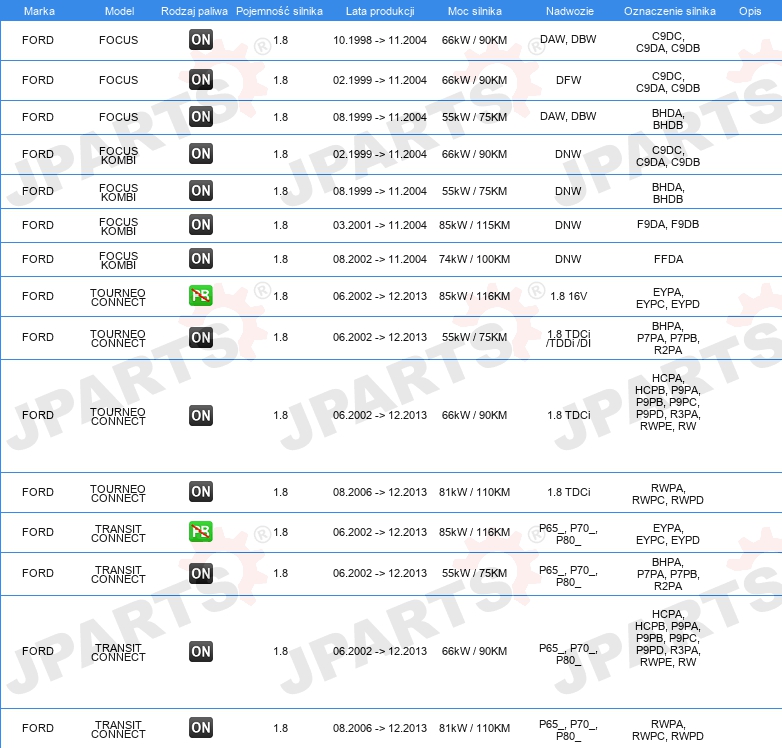Viewport: 782px width, 748px height.
Task: Click ON icon for Focus Kombi 08.1999 row
Action: click(201, 190)
